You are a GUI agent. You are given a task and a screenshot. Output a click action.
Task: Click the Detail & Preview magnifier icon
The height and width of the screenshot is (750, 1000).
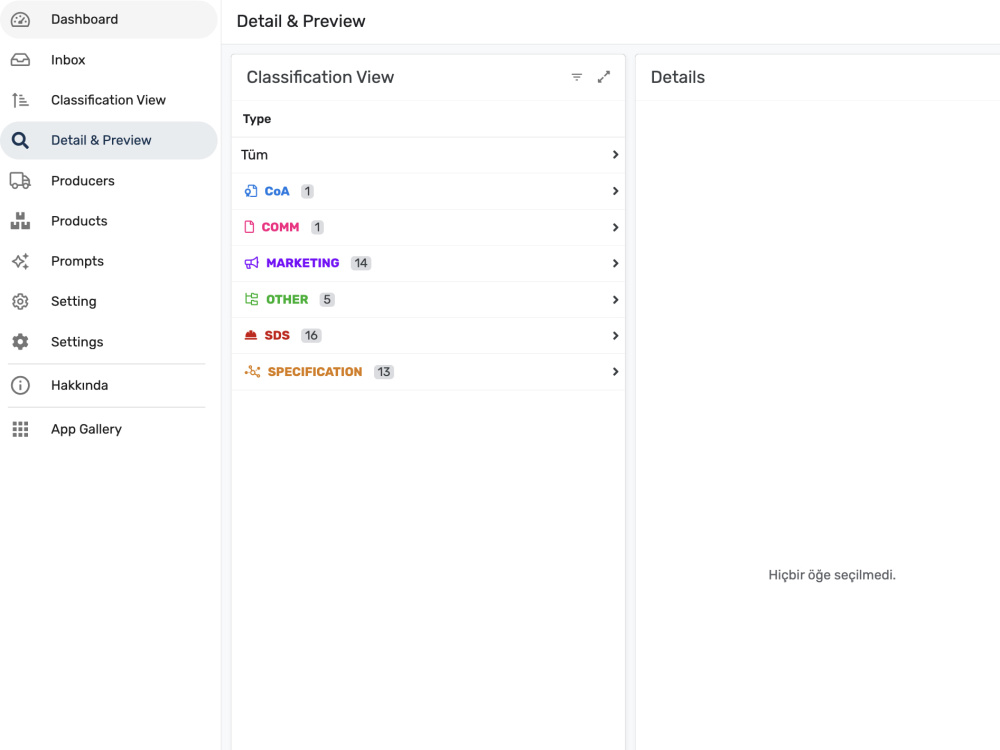pos(20,140)
